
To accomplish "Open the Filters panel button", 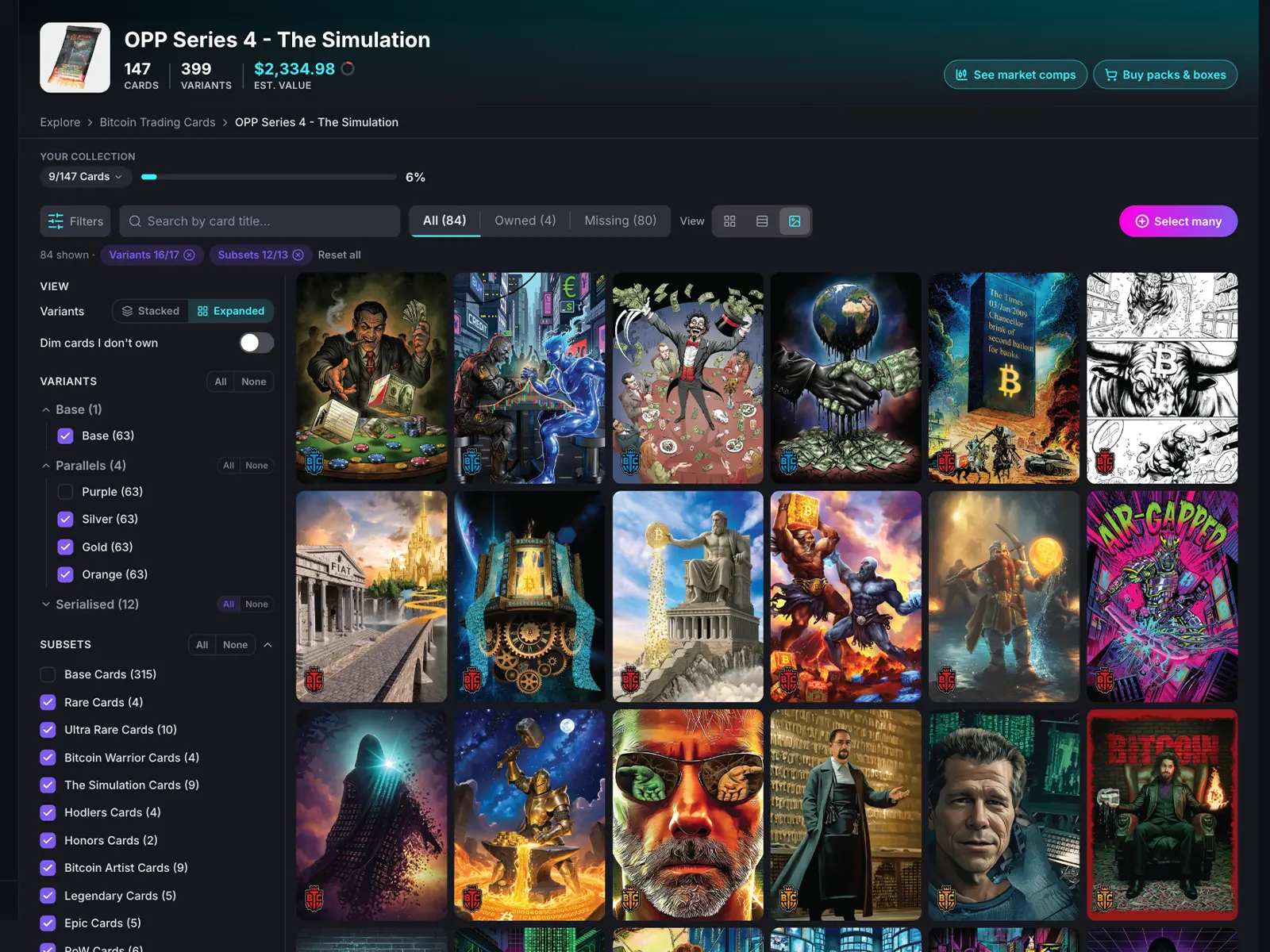I will click(x=75, y=221).
